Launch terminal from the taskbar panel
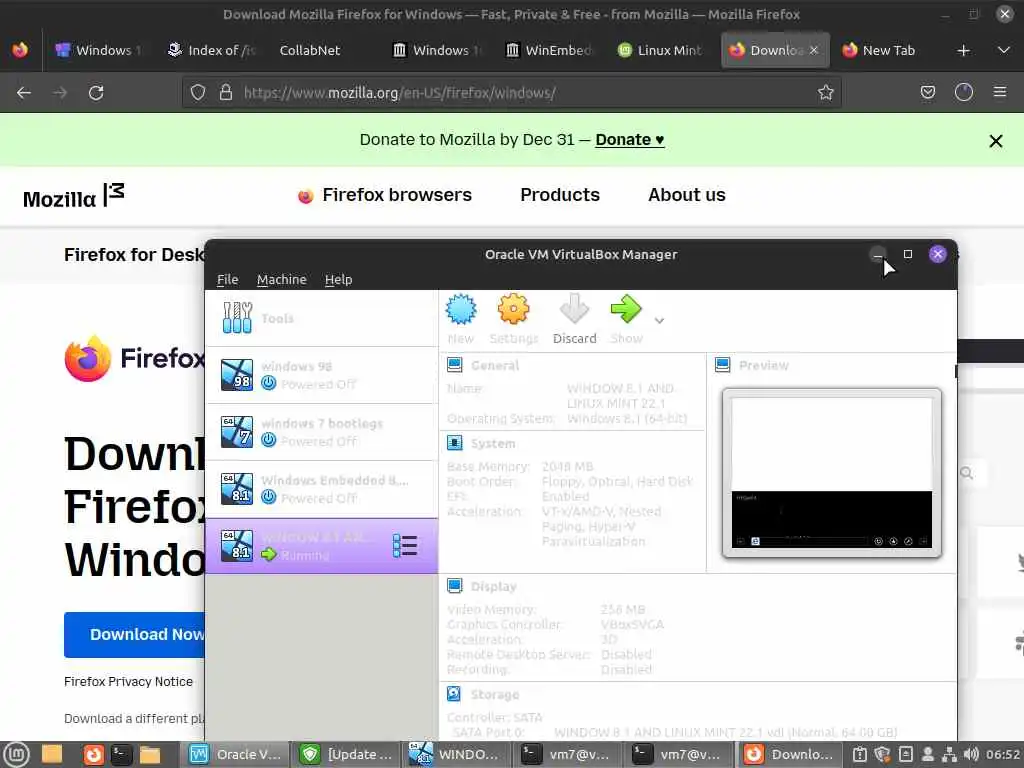The image size is (1024, 768). tap(121, 755)
